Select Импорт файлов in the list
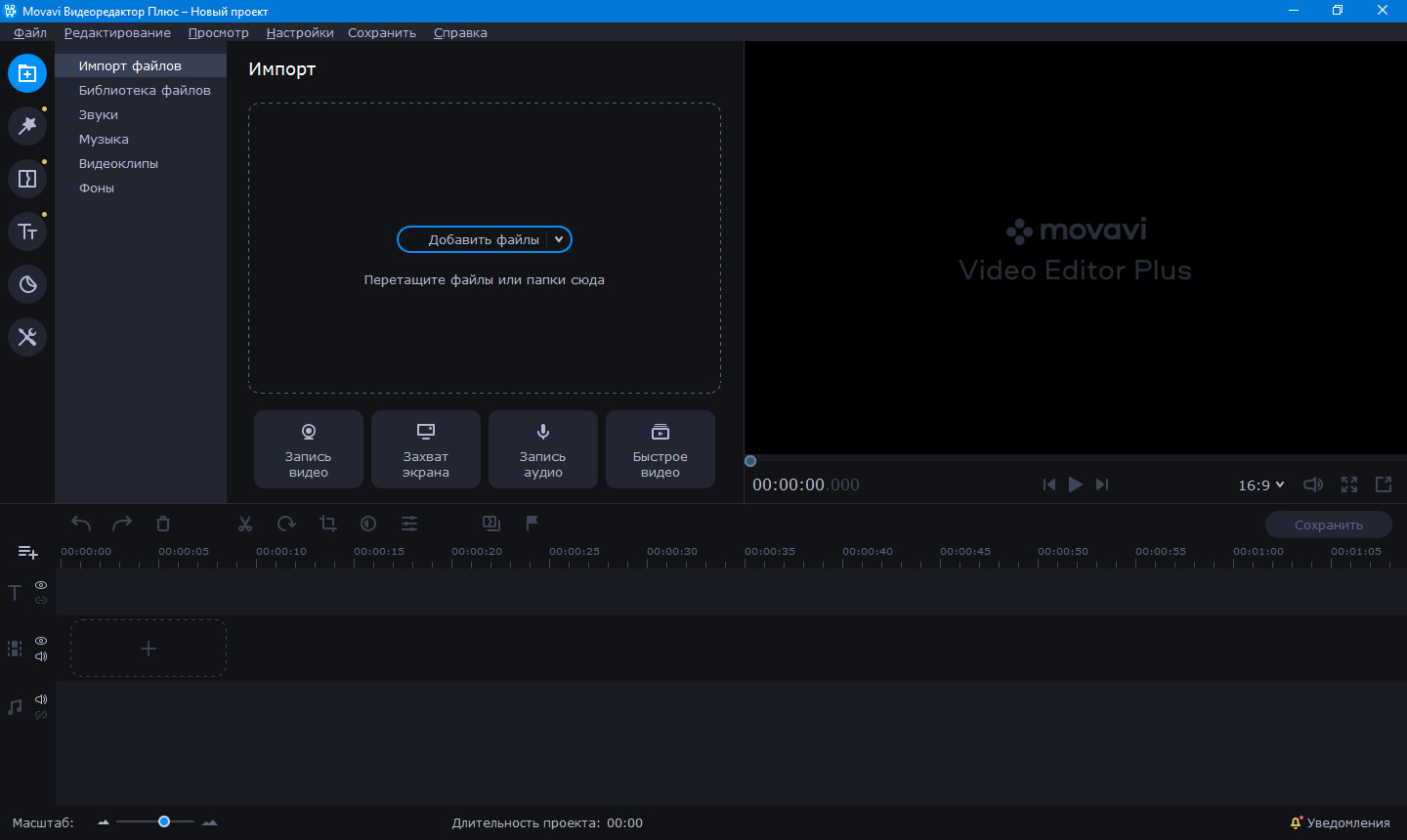This screenshot has width=1407, height=840. point(141,65)
